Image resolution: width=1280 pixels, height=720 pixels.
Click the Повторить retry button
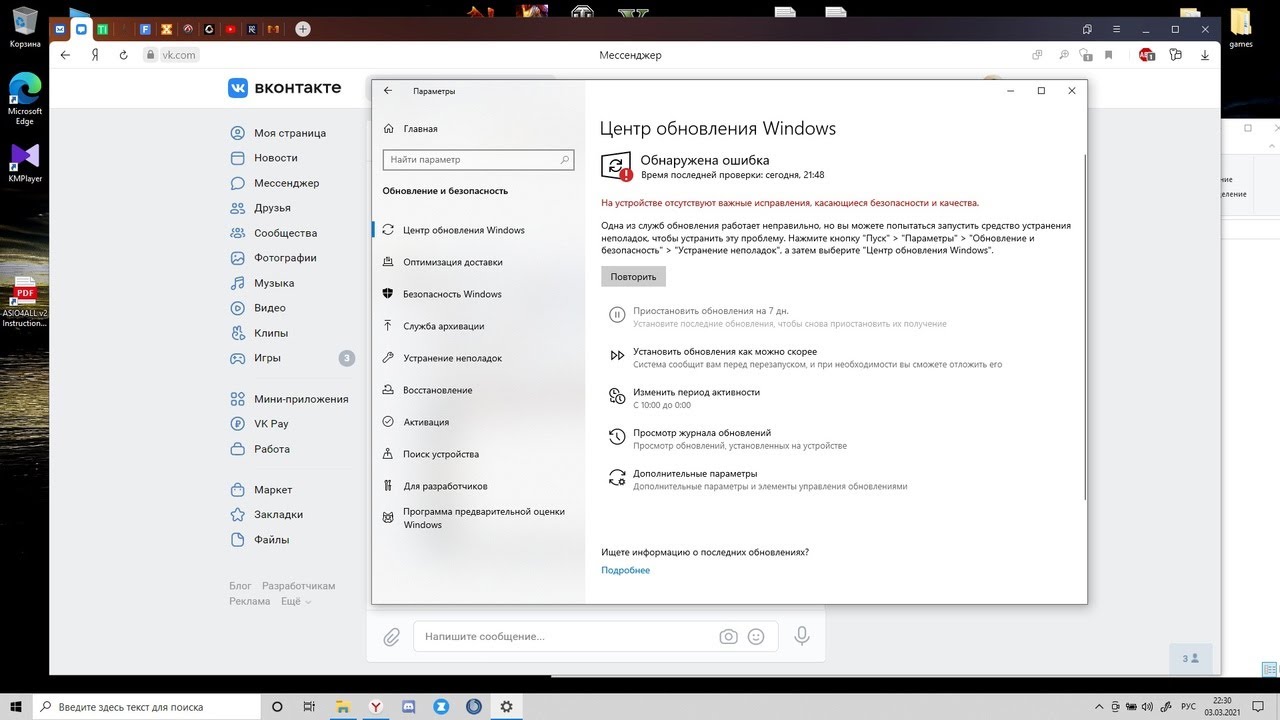pyautogui.click(x=633, y=277)
